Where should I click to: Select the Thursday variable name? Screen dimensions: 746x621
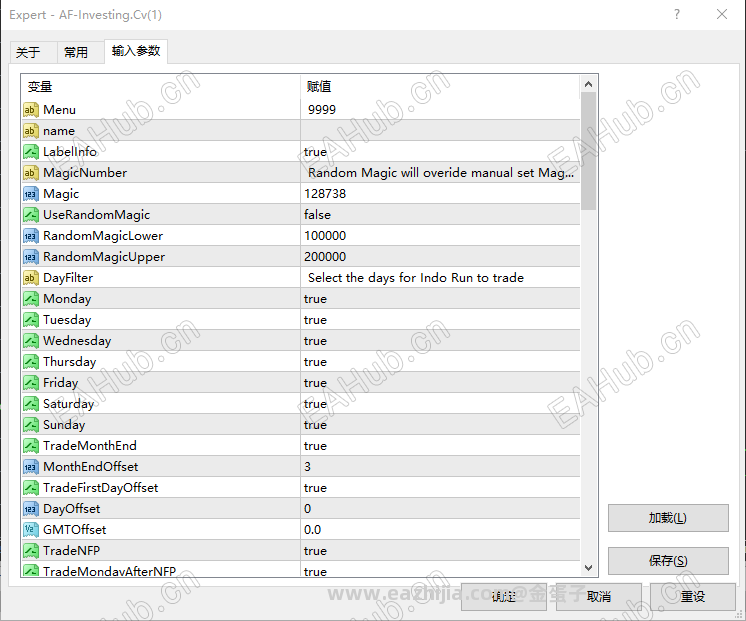pos(69,362)
